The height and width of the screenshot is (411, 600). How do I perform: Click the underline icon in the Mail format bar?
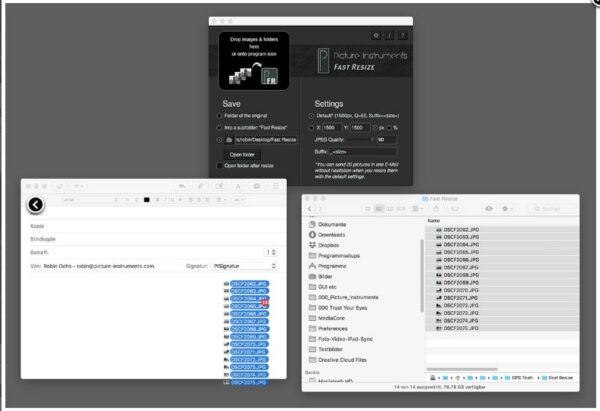pos(173,200)
